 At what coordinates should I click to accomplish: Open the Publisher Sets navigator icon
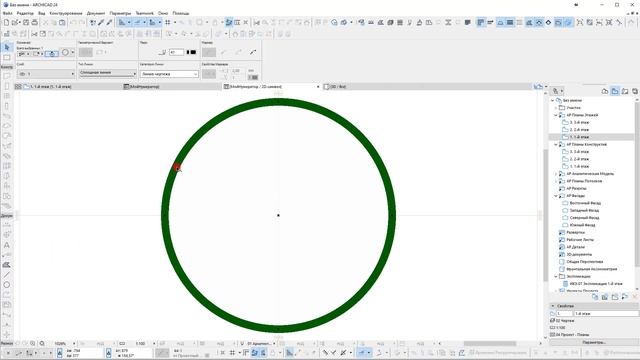635,91
